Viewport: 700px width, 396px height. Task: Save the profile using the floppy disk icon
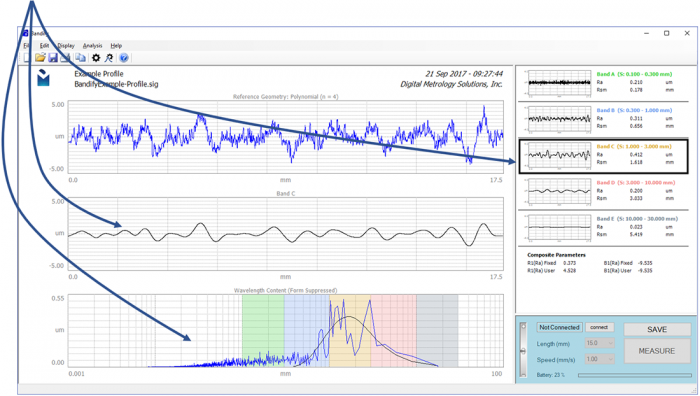pos(53,58)
